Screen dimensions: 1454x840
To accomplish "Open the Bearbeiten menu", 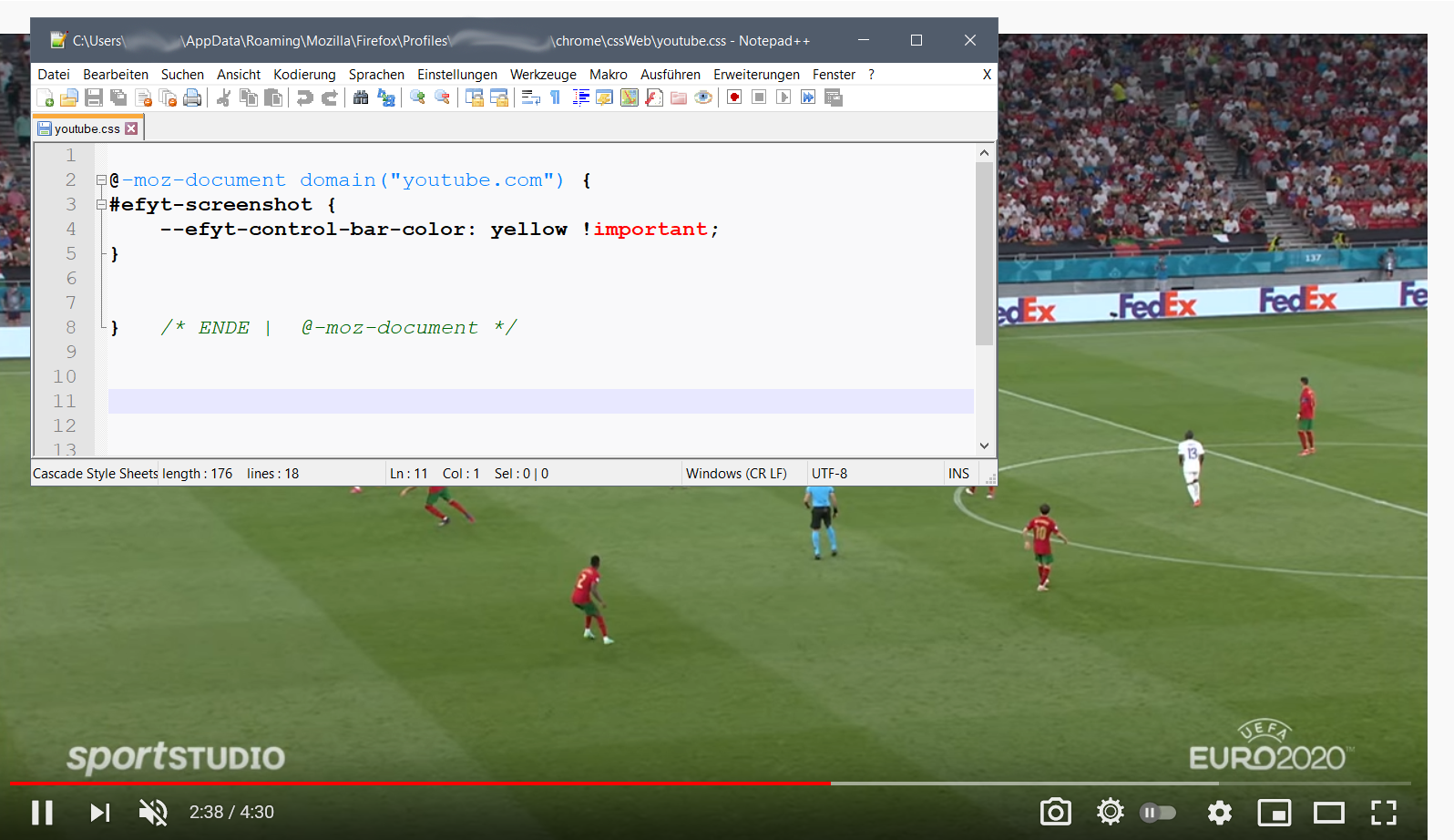I will (116, 75).
